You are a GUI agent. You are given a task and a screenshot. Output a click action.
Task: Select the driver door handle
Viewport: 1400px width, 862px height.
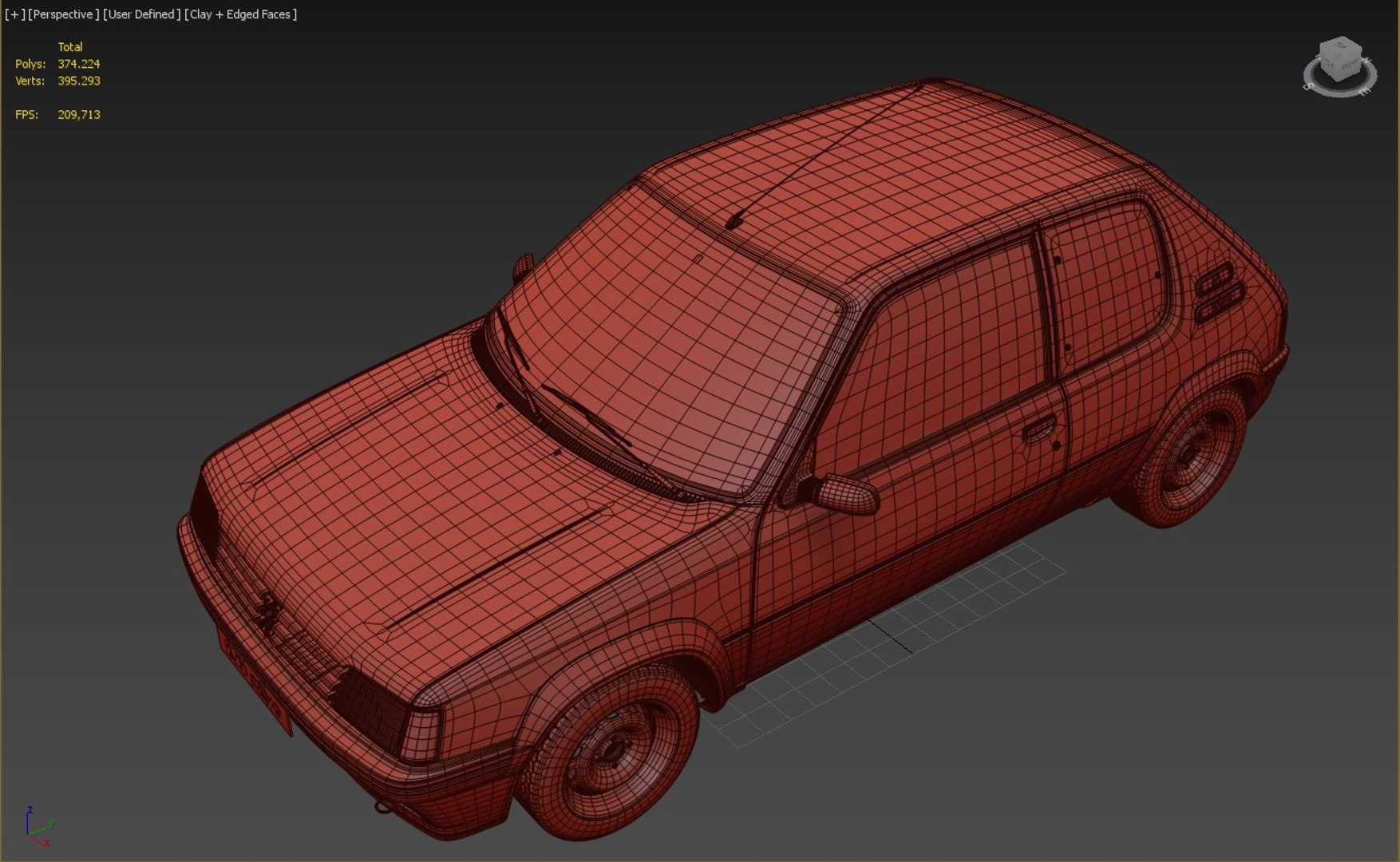(x=1040, y=431)
